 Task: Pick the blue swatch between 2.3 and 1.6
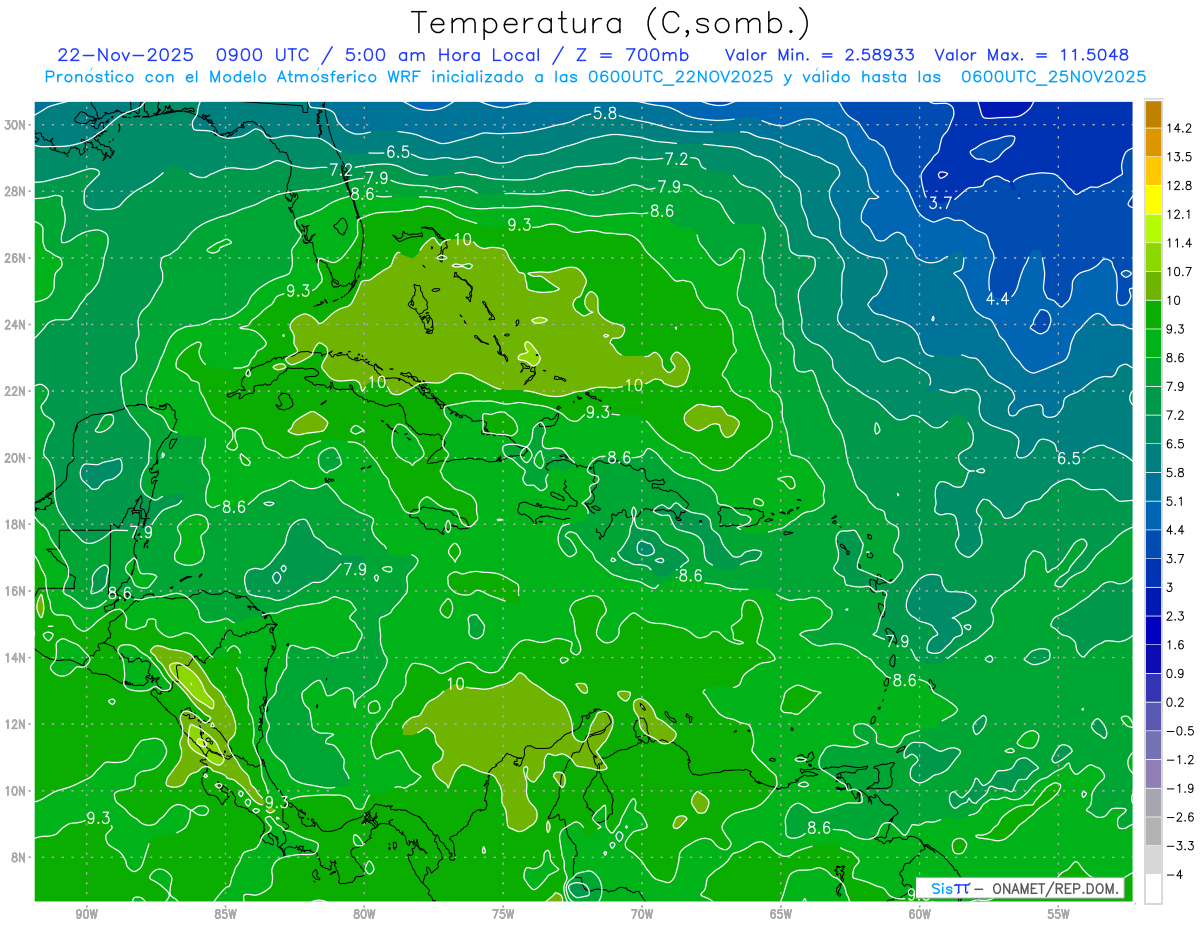[1153, 630]
